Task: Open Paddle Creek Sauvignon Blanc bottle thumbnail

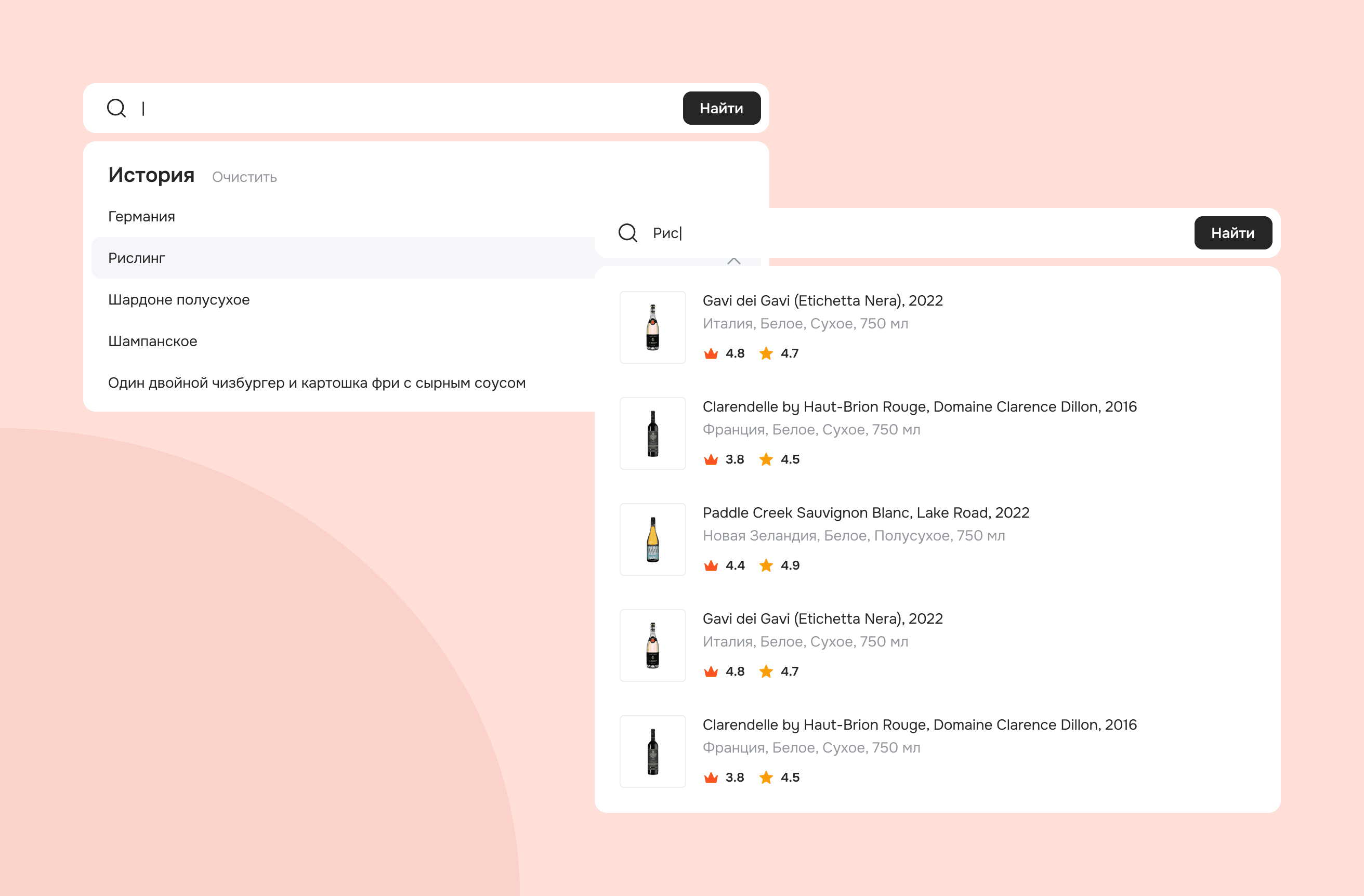Action: [653, 539]
